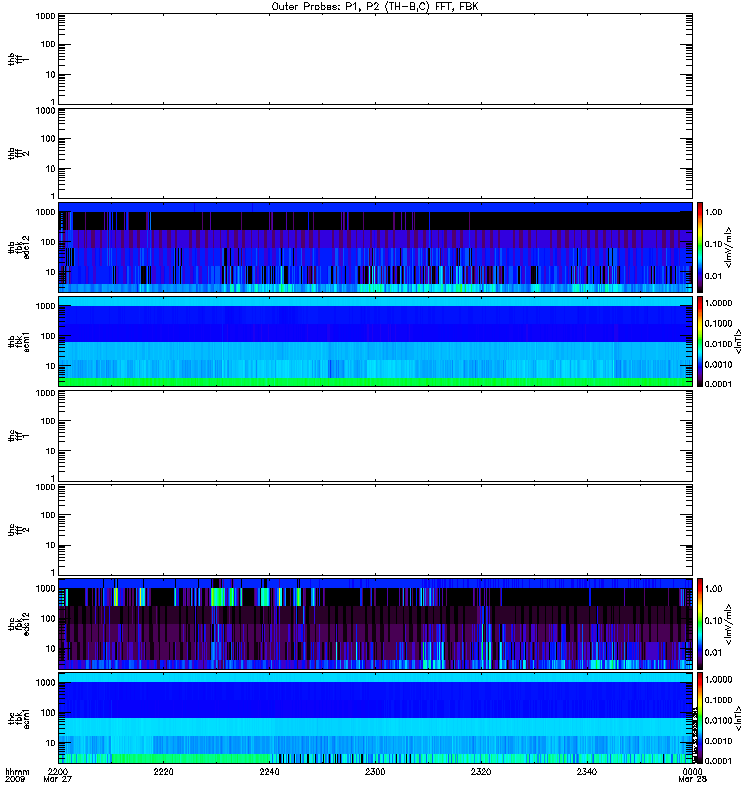The image size is (750, 800).
Task: Click the 2240 time tick label
Action: point(269,772)
